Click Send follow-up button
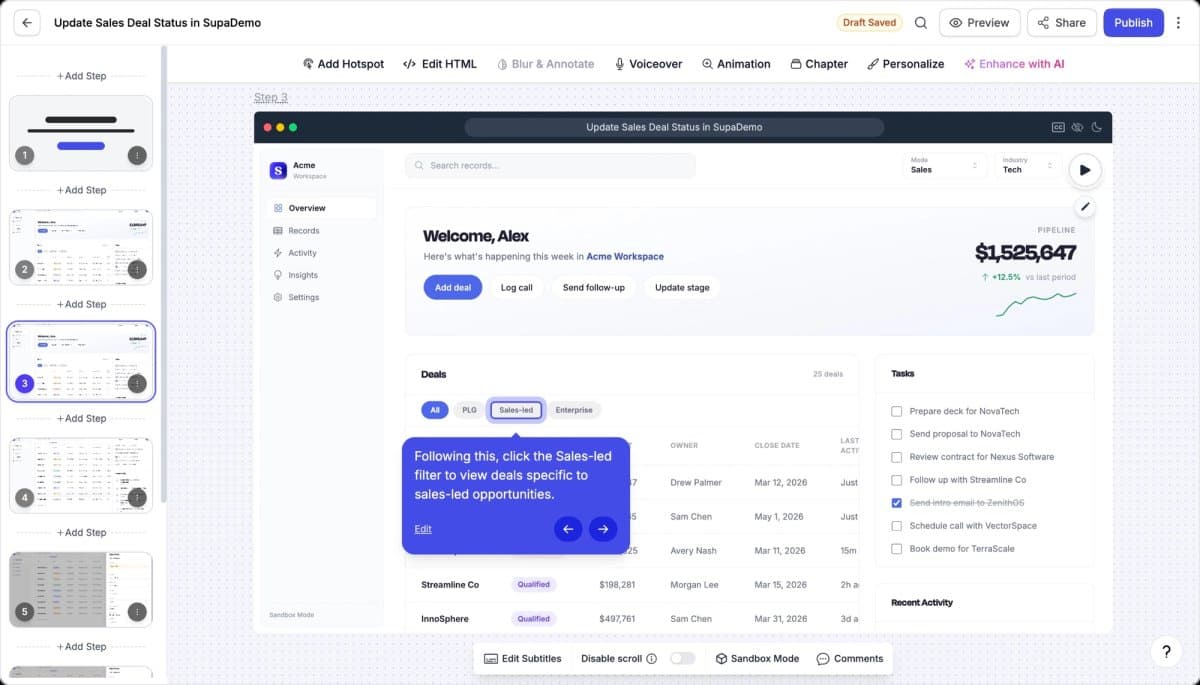The height and width of the screenshot is (685, 1200). [x=593, y=288]
